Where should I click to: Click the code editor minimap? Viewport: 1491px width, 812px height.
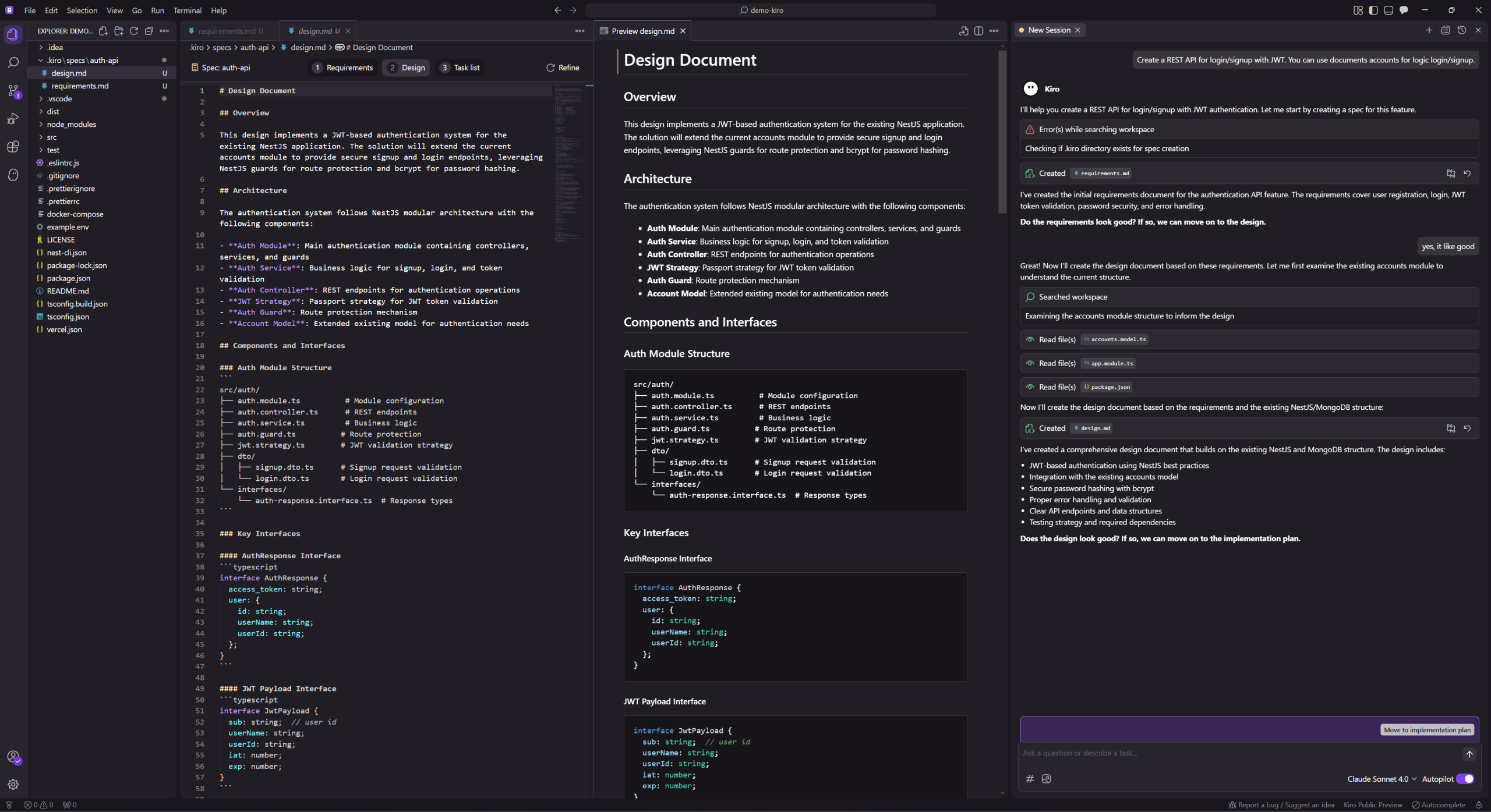(x=568, y=164)
